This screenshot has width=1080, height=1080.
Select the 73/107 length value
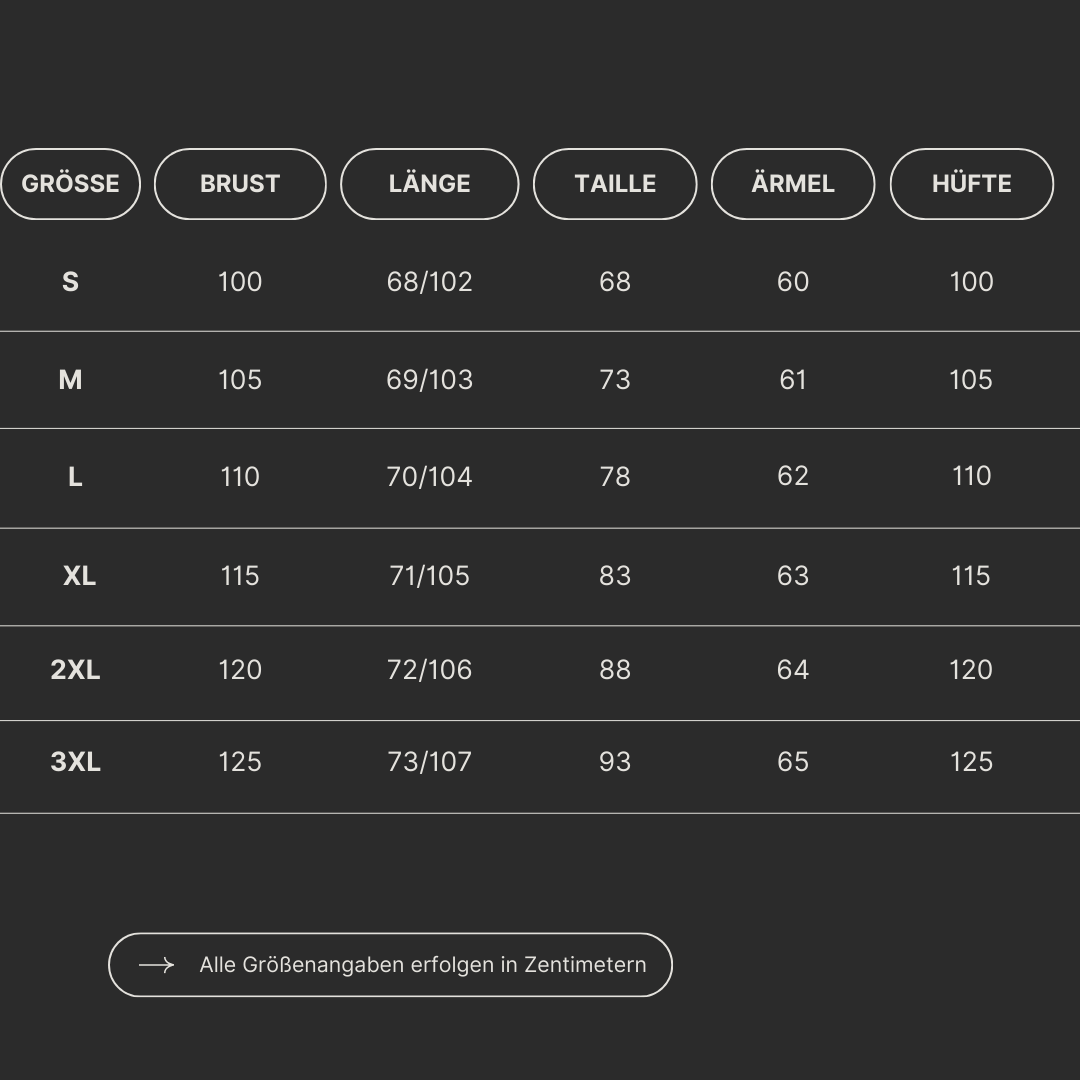[x=430, y=762]
